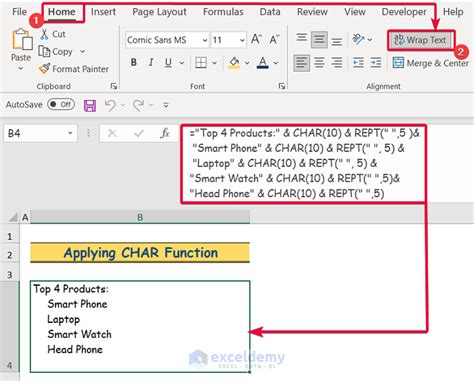The image size is (474, 381).
Task: Toggle Underline formatting
Action: [x=168, y=62]
